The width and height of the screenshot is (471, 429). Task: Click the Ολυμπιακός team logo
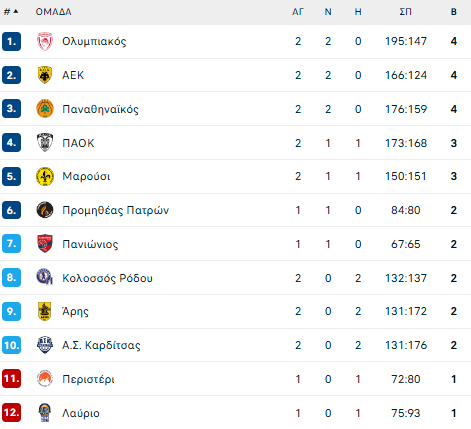(x=45, y=41)
